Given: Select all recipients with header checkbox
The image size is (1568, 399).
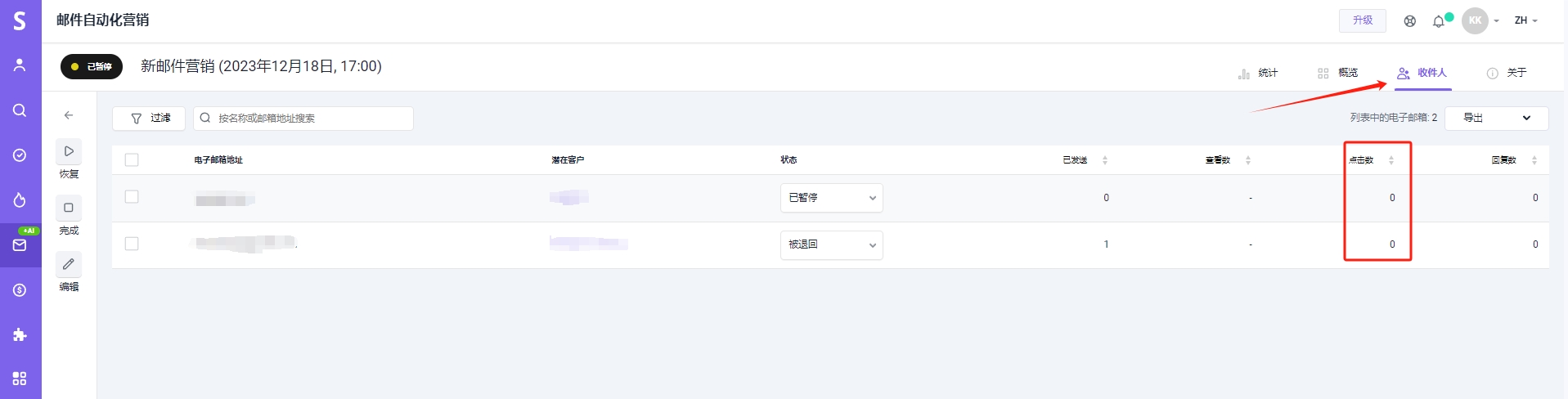Looking at the screenshot, I should pos(132,160).
